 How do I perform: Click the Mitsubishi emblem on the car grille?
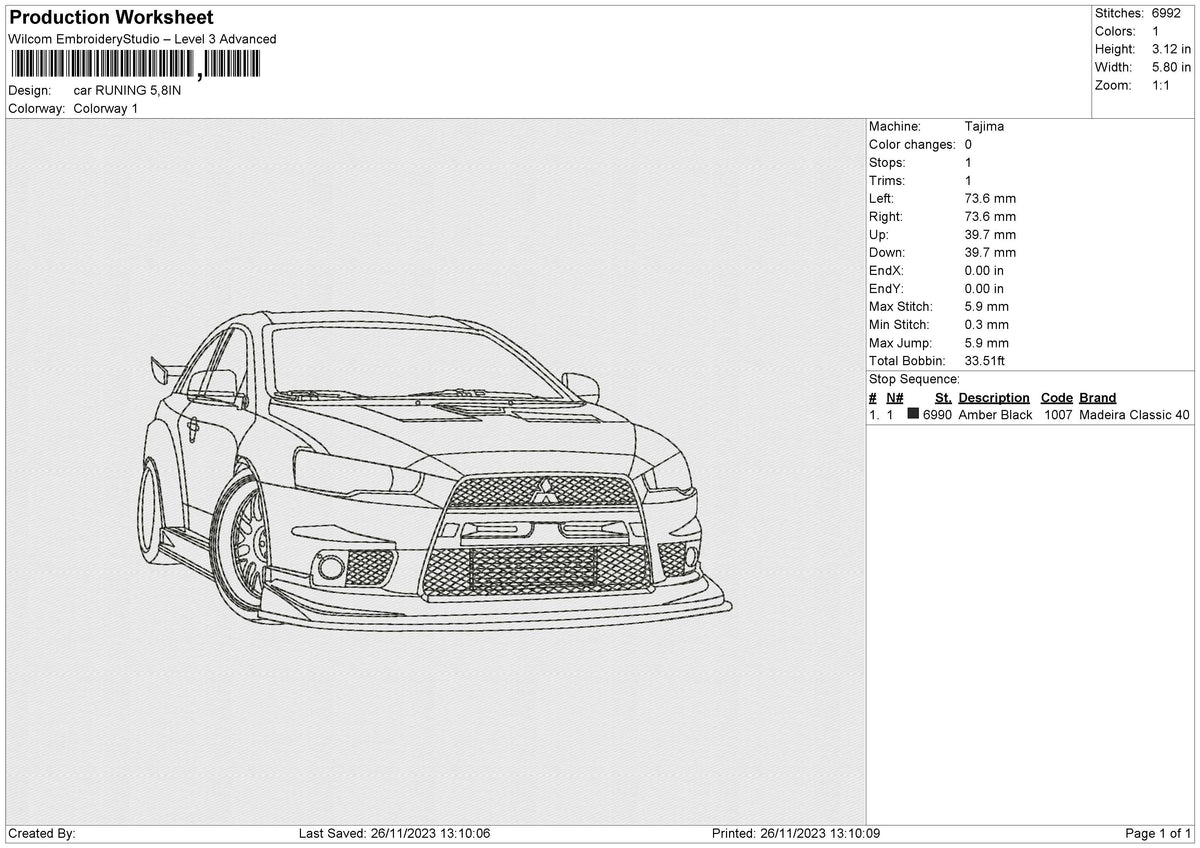click(x=545, y=491)
